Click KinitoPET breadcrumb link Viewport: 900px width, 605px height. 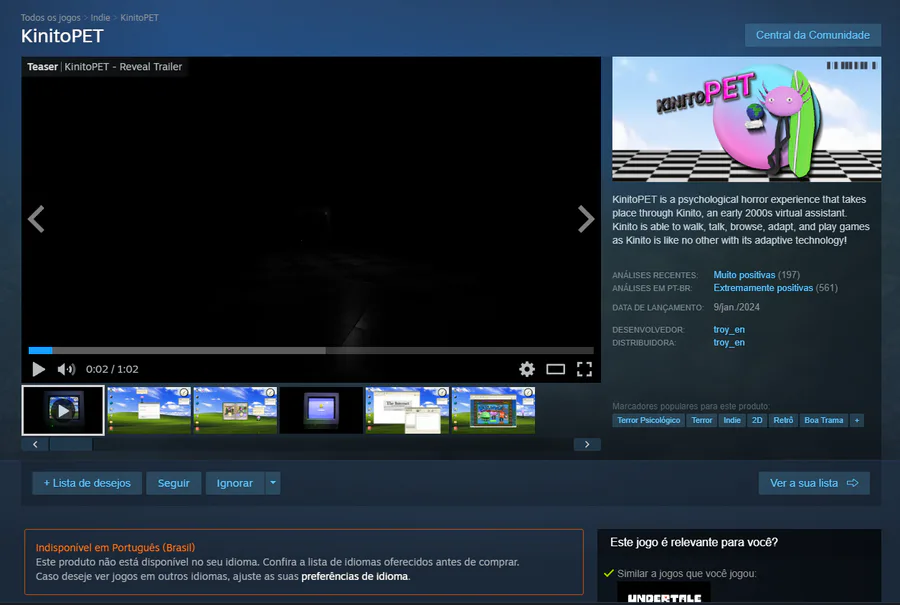[139, 18]
